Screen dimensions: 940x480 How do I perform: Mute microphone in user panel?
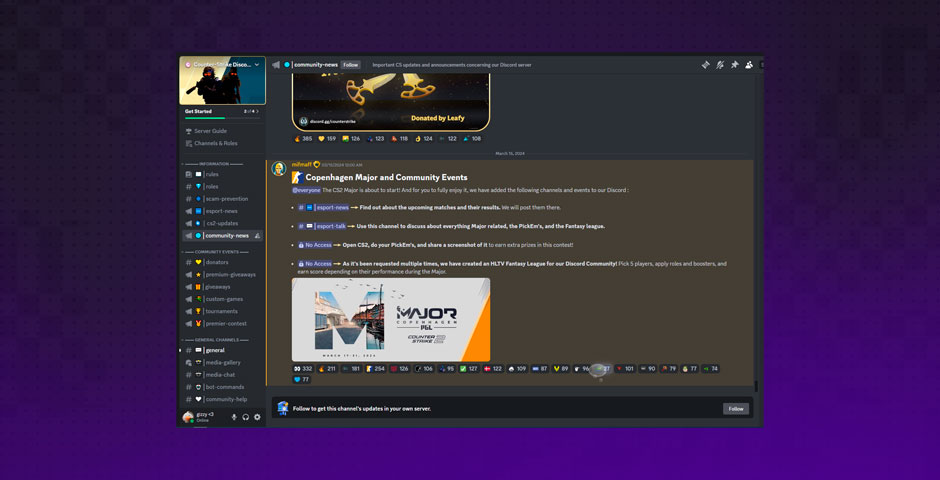click(234, 417)
